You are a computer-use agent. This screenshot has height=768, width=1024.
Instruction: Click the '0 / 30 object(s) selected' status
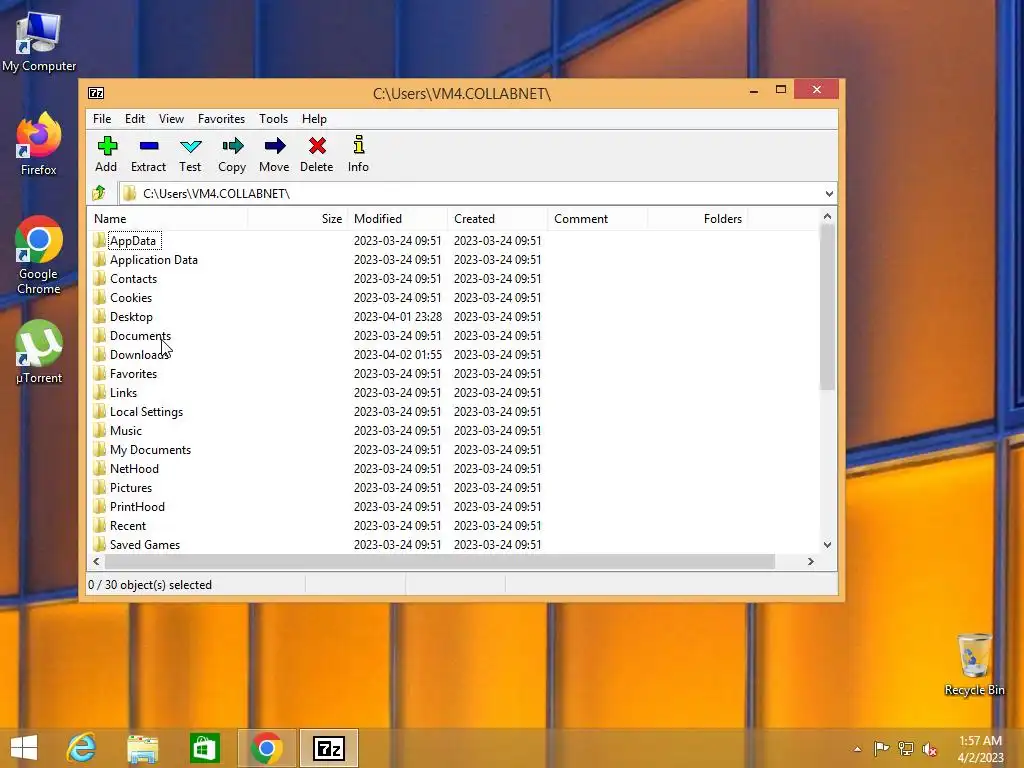[x=150, y=585]
